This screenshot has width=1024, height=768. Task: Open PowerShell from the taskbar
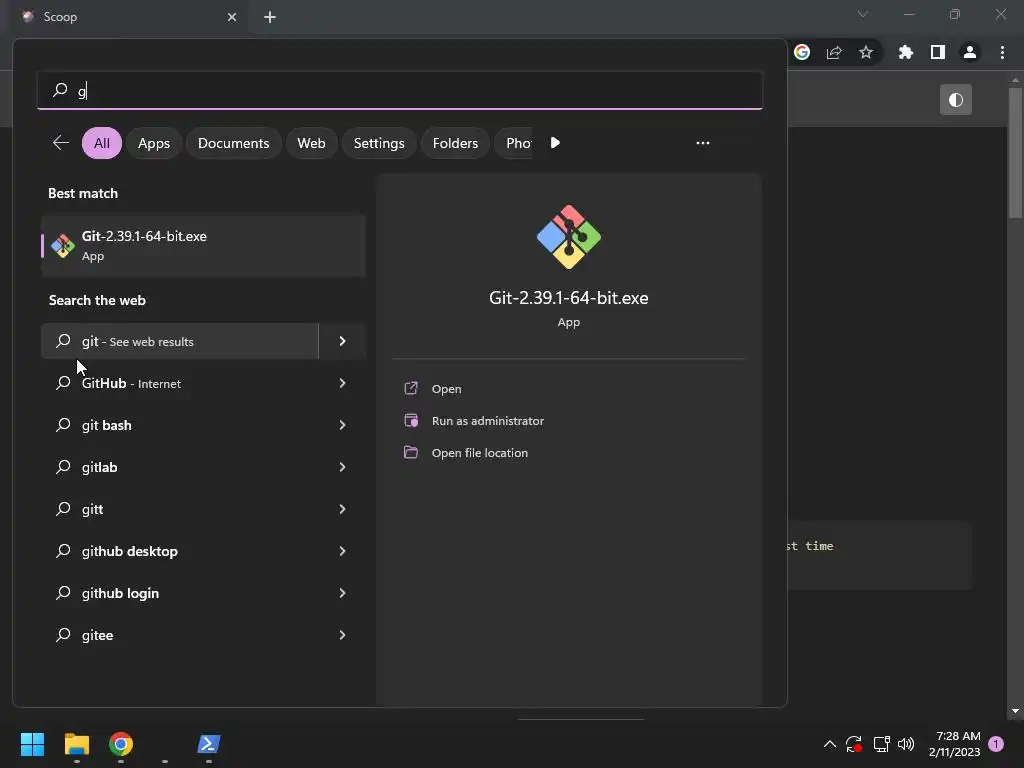[x=209, y=744]
